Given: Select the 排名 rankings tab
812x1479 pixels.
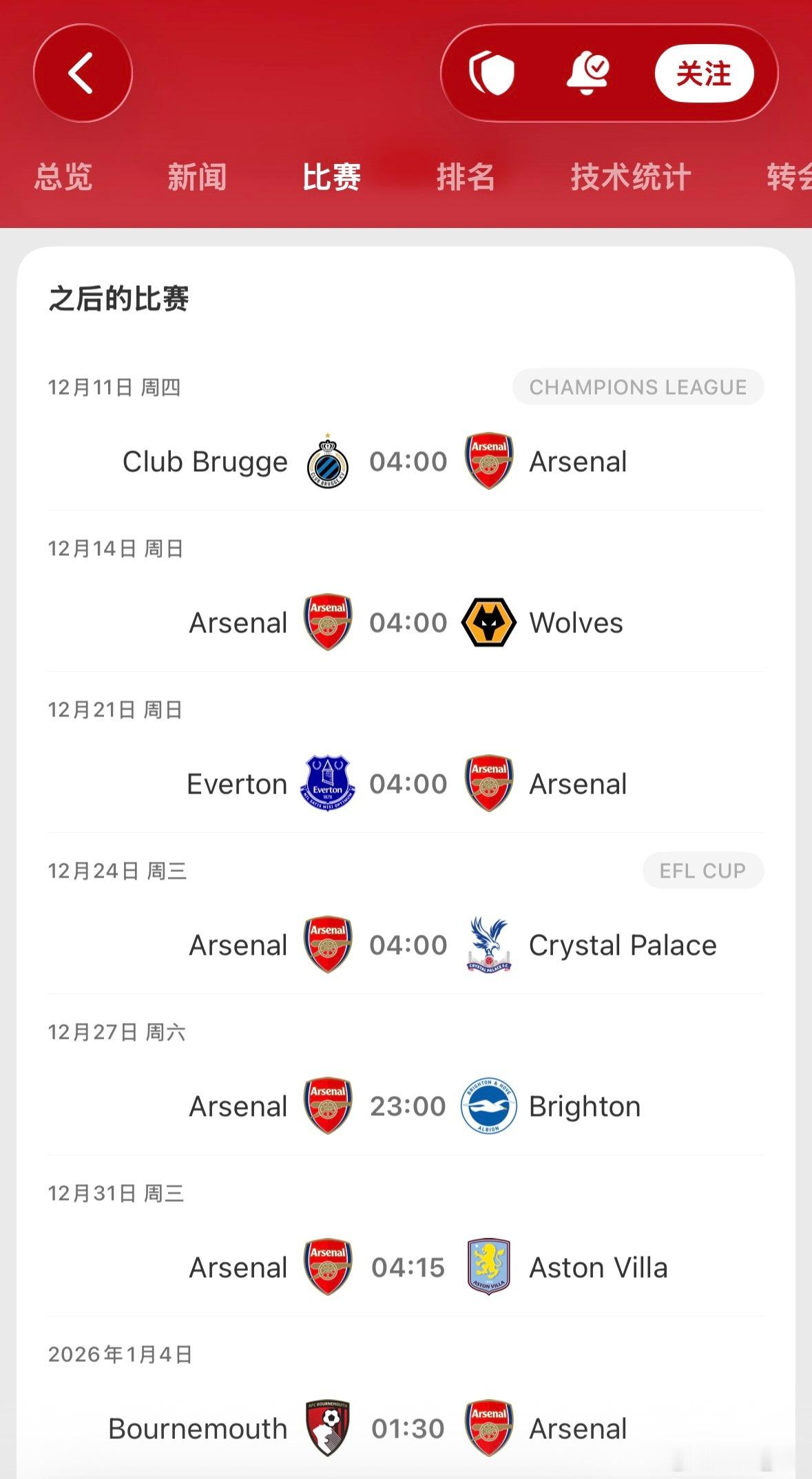Looking at the screenshot, I should 466,177.
